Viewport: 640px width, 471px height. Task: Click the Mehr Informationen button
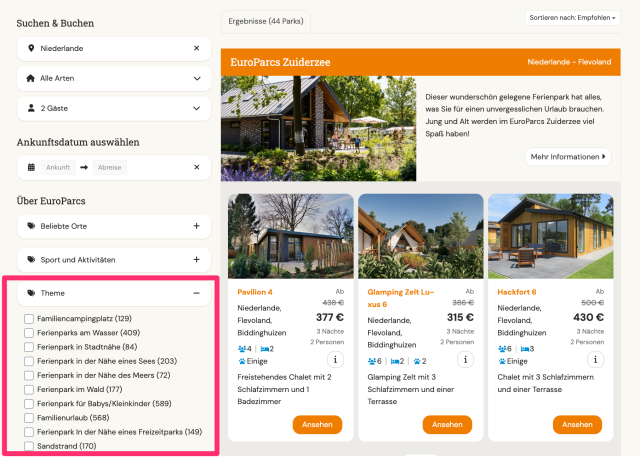click(568, 157)
